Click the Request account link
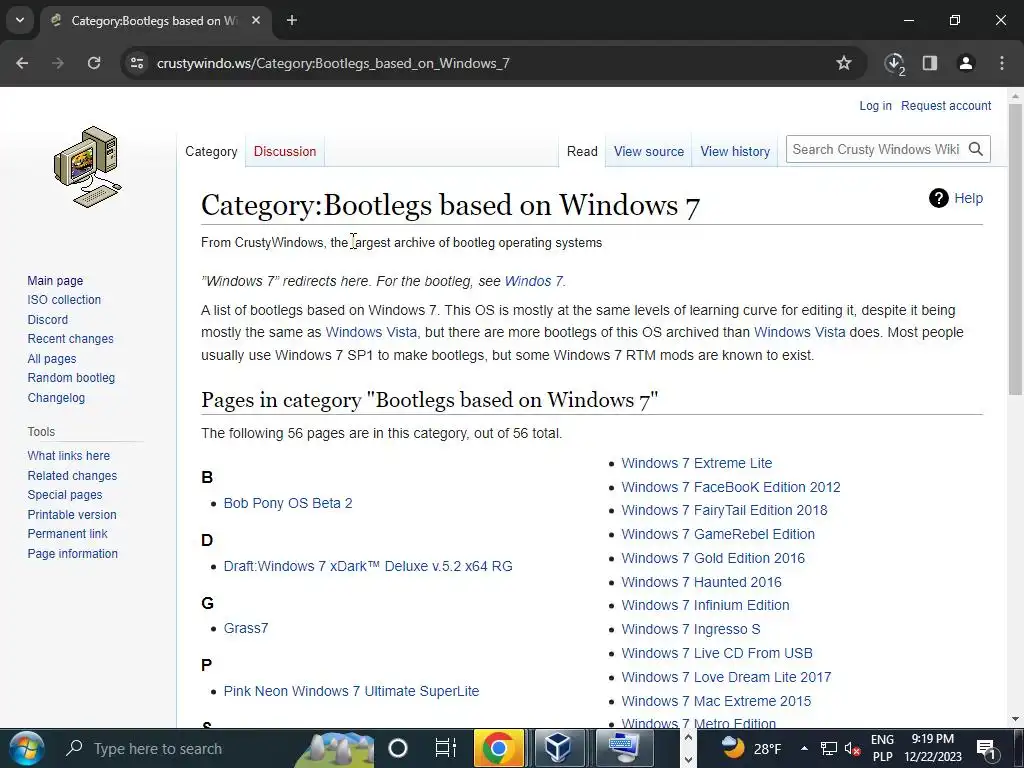This screenshot has height=768, width=1024. 946,106
